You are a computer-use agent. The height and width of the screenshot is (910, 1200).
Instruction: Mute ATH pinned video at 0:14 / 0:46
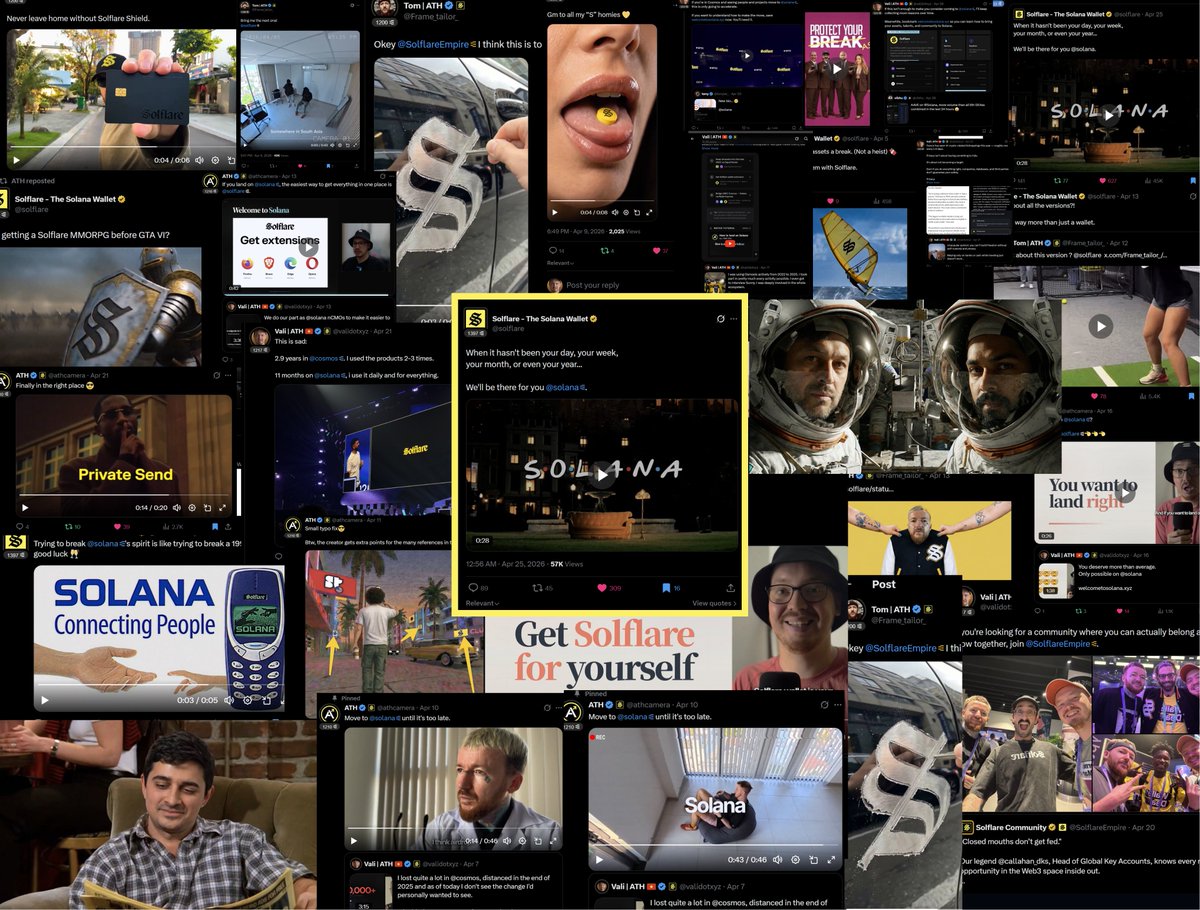(x=507, y=841)
